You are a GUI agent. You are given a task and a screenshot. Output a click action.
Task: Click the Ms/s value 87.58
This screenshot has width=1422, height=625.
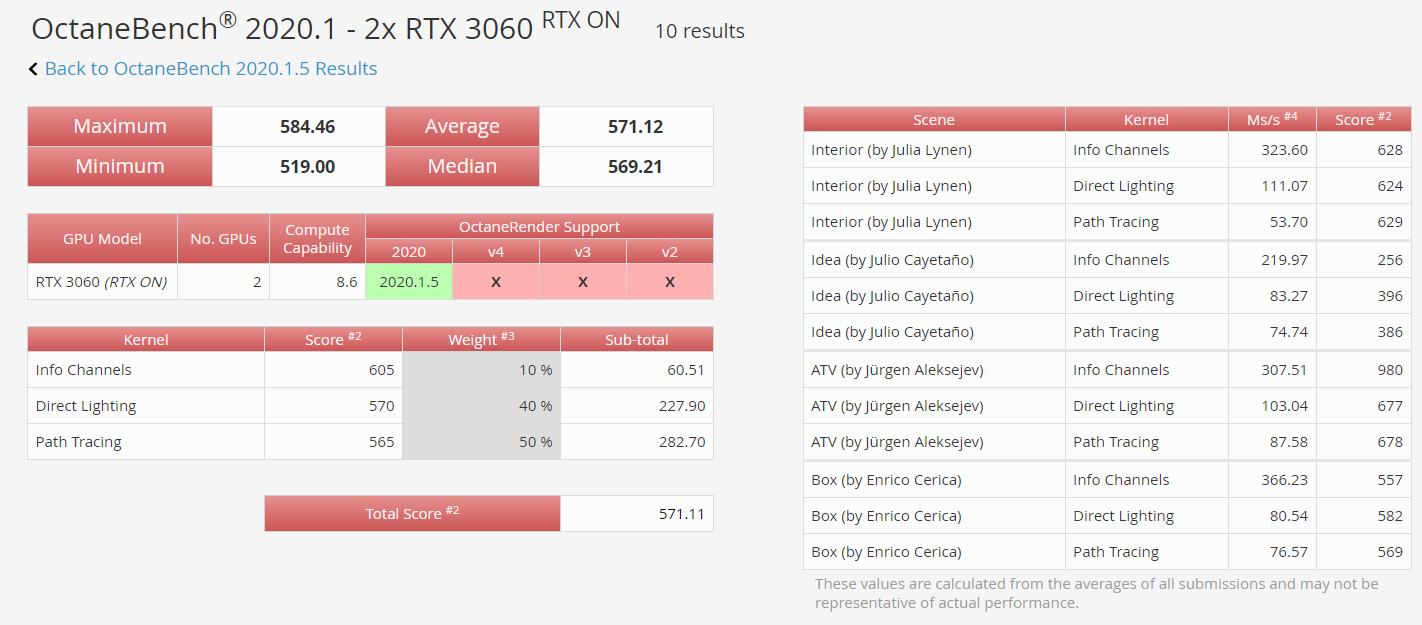coord(1289,442)
